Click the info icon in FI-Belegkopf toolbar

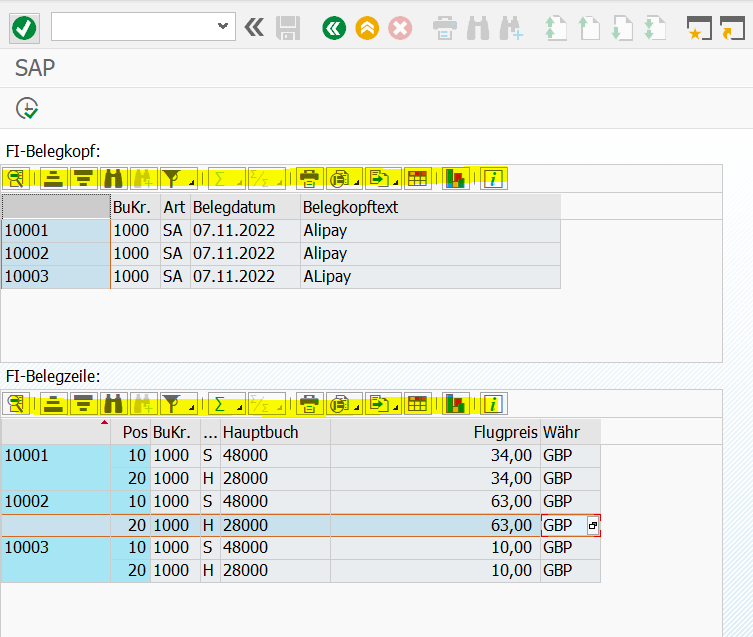493,179
